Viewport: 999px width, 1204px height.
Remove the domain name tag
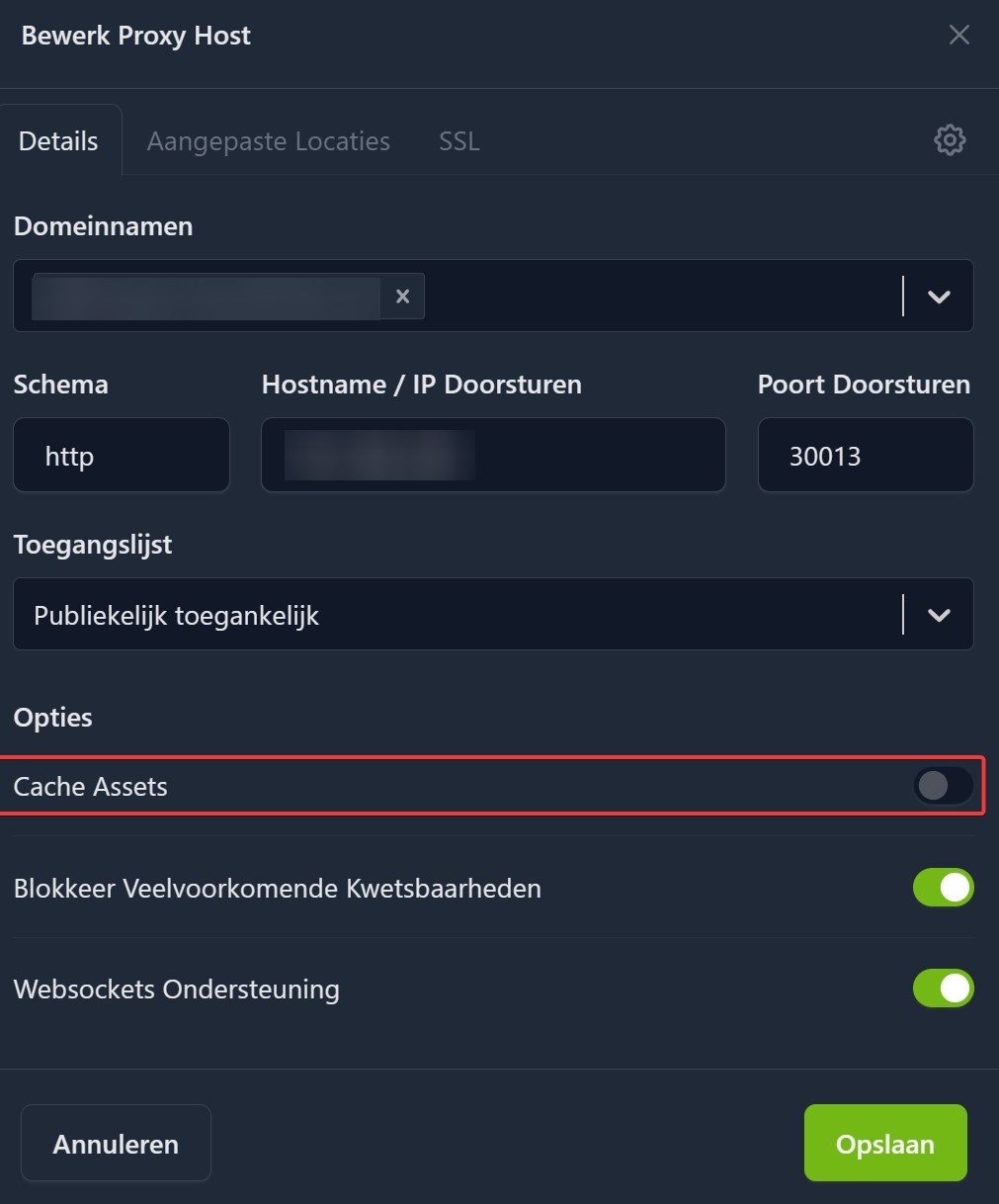pos(402,297)
